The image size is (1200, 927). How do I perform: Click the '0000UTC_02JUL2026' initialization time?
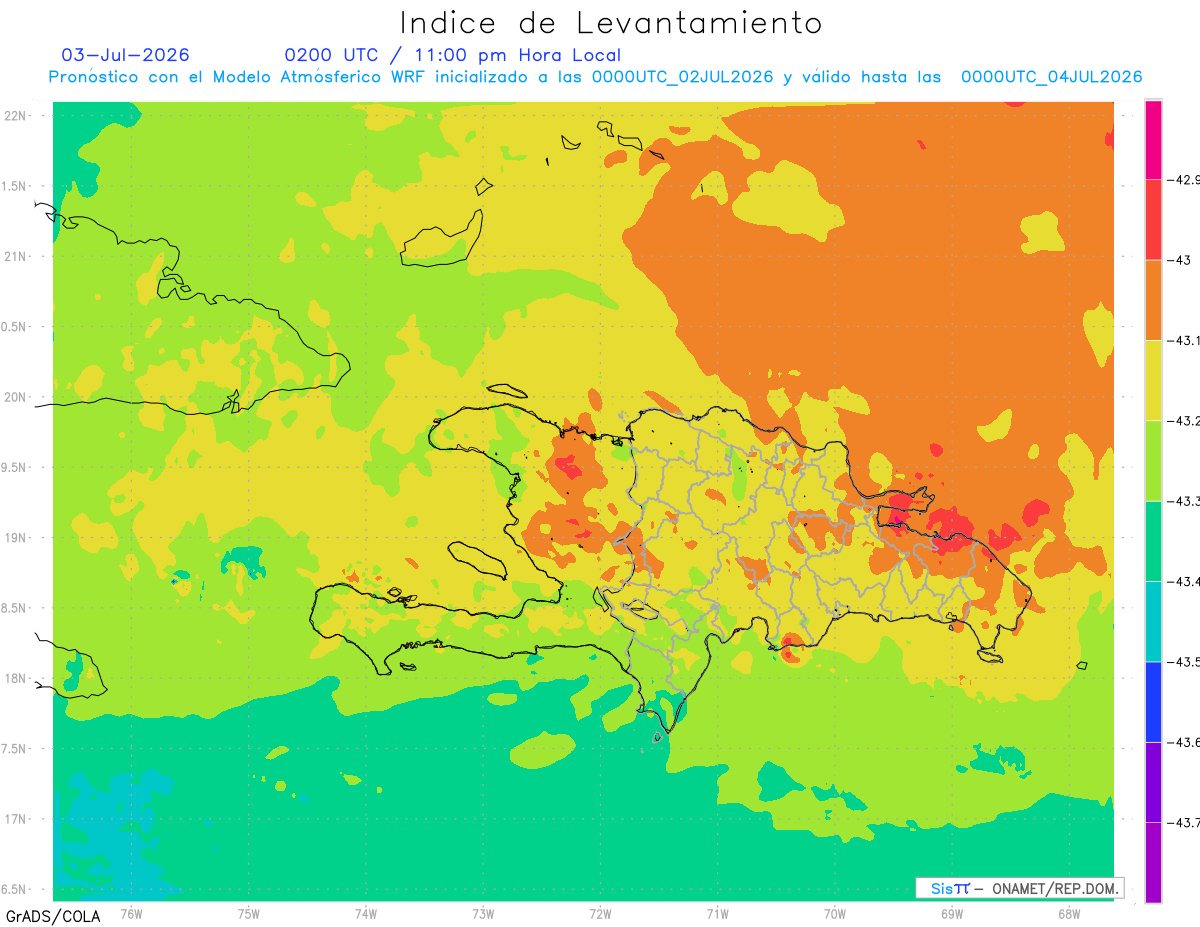pos(683,77)
